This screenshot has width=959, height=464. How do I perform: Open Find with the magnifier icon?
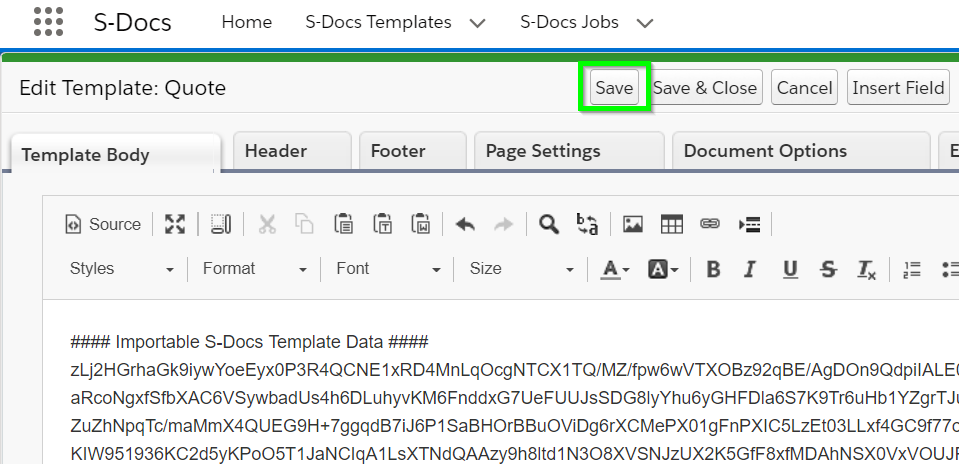click(549, 224)
